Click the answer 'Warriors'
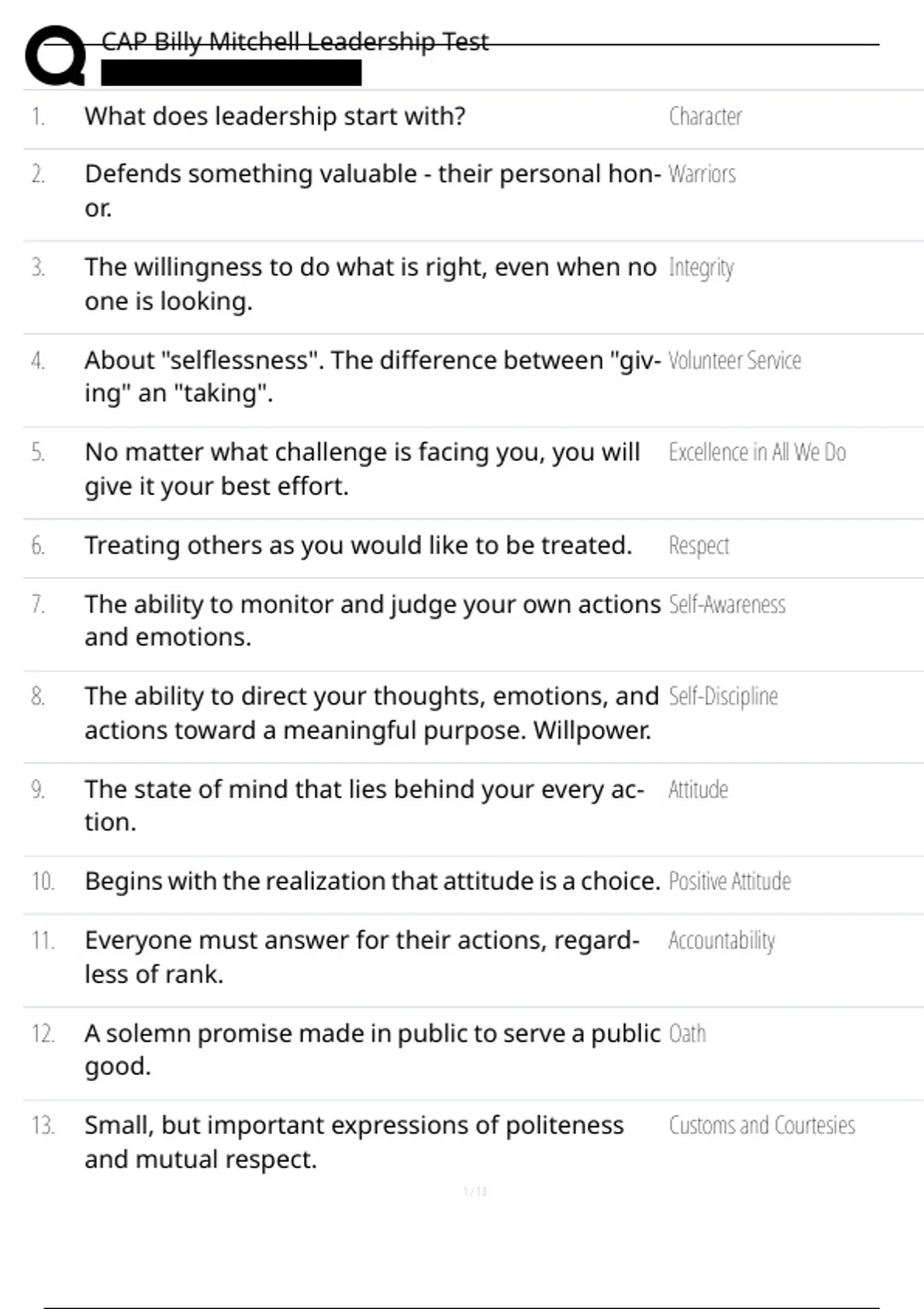The height and width of the screenshot is (1309, 924). [701, 174]
